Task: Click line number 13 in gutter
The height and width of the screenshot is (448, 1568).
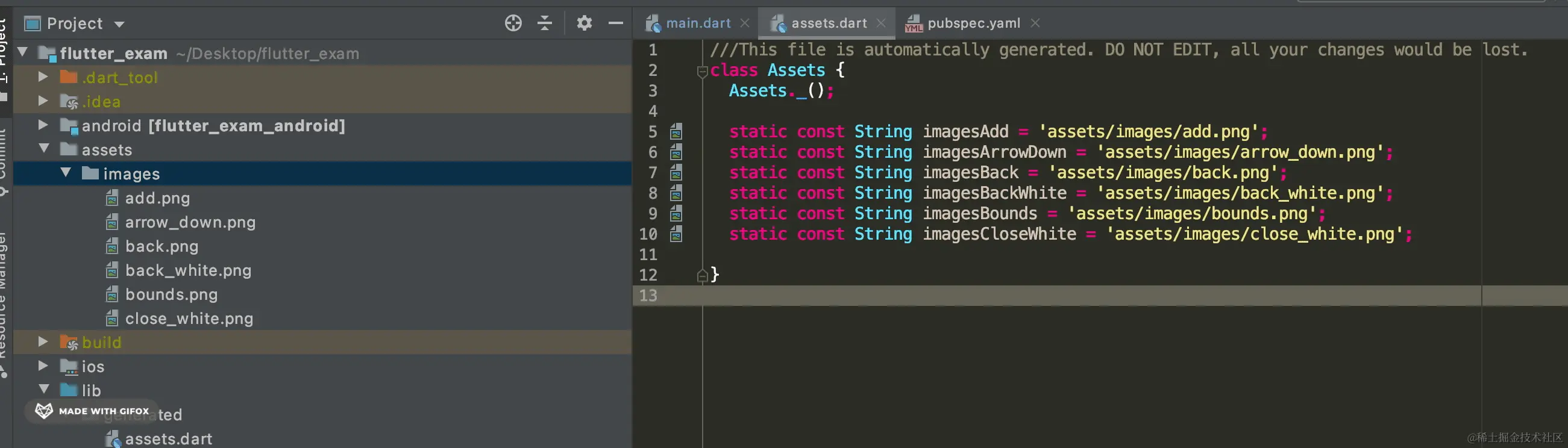Action: point(648,296)
